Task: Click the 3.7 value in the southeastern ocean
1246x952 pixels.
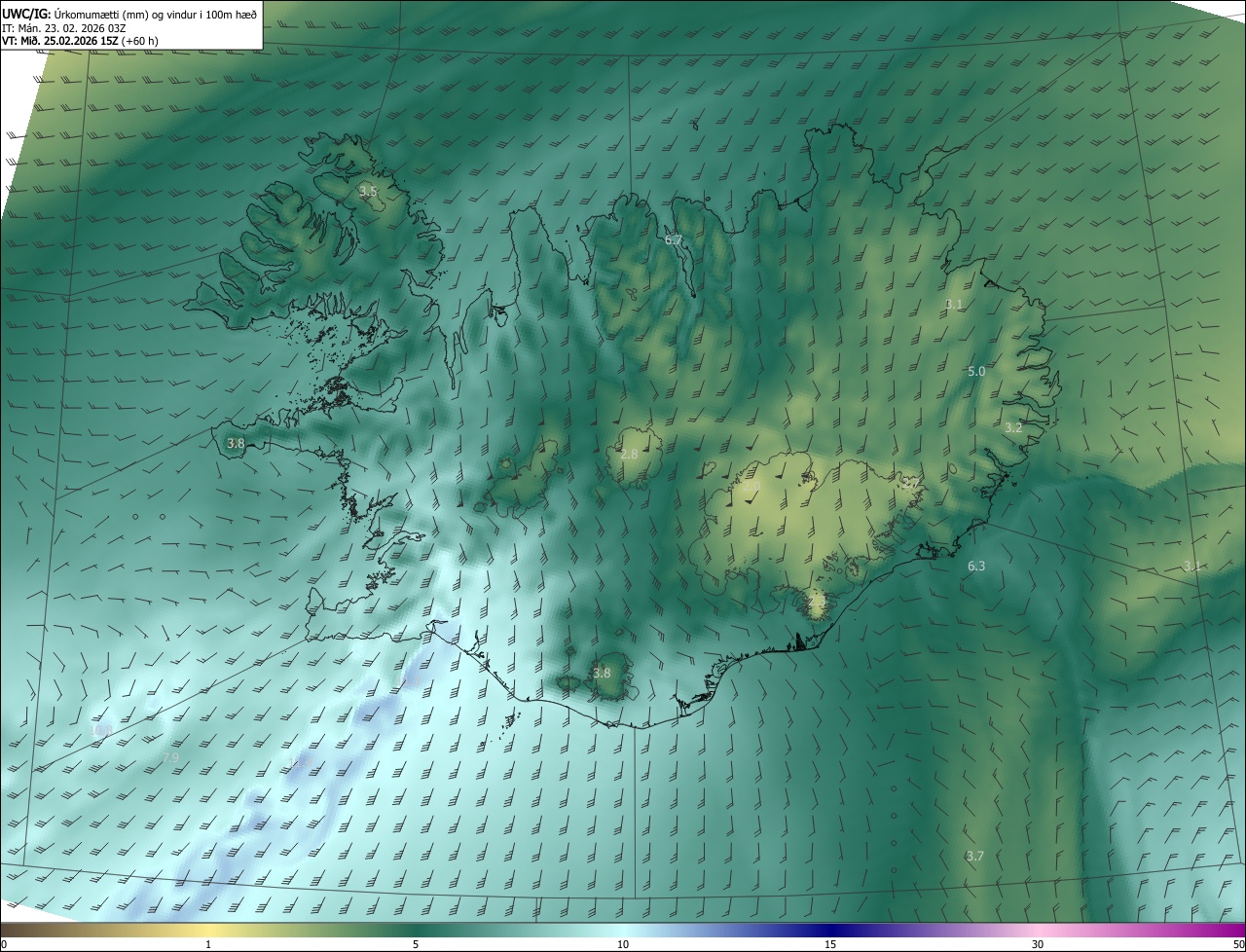Action: (974, 856)
